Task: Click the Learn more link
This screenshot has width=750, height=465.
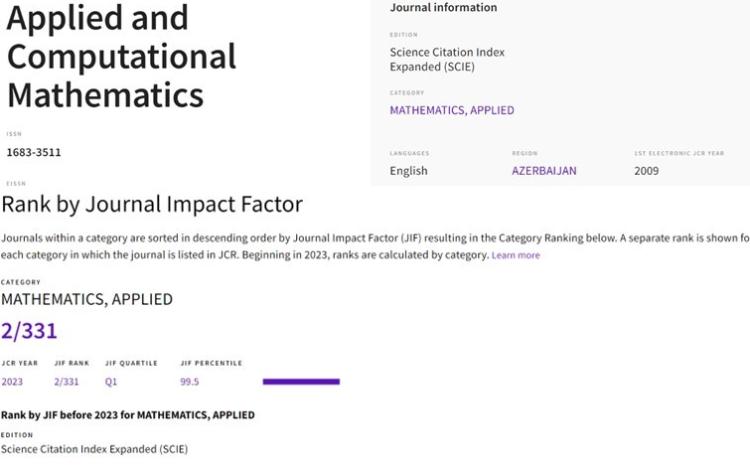Action: pyautogui.click(x=516, y=256)
